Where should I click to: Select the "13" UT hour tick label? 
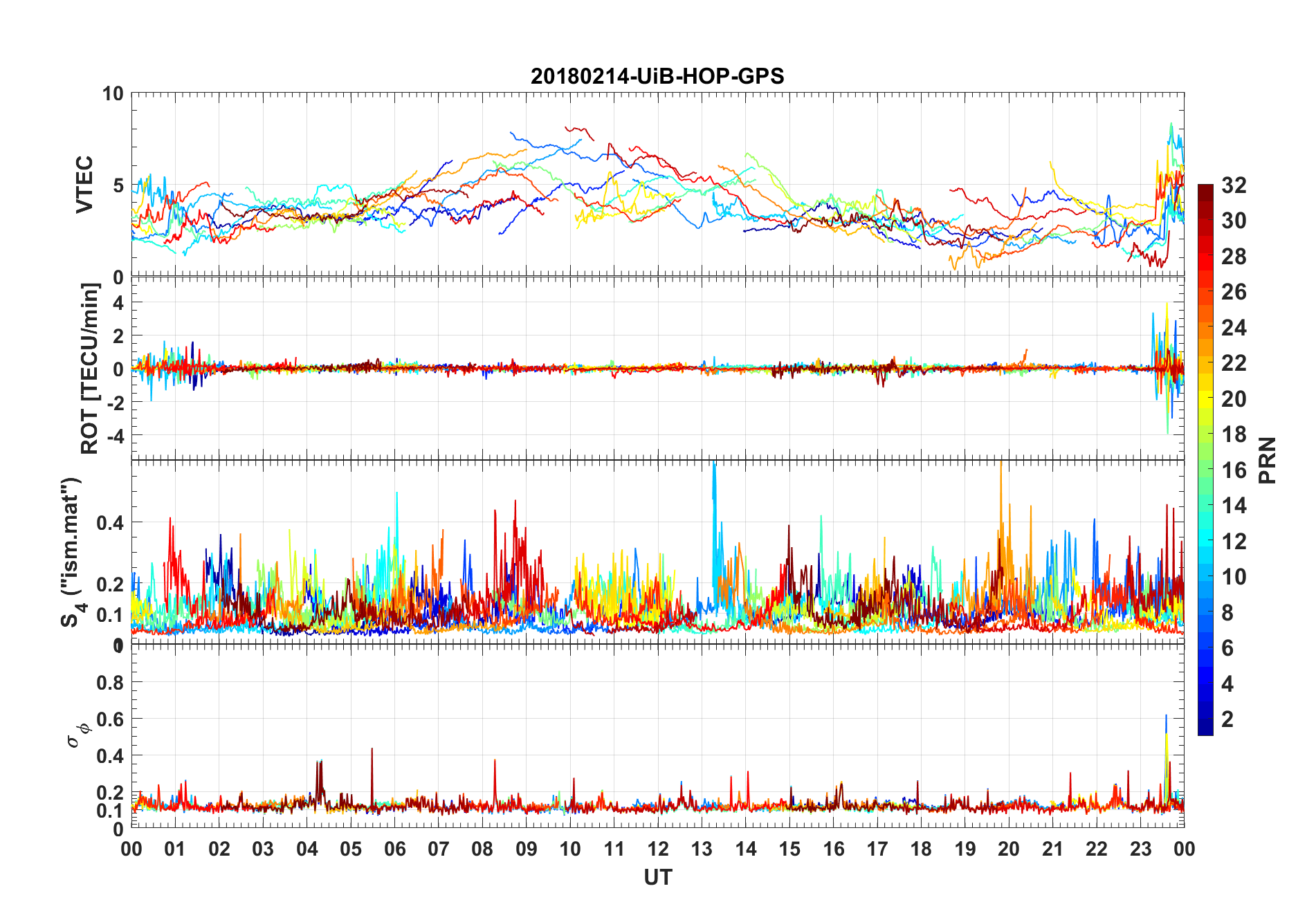(702, 849)
